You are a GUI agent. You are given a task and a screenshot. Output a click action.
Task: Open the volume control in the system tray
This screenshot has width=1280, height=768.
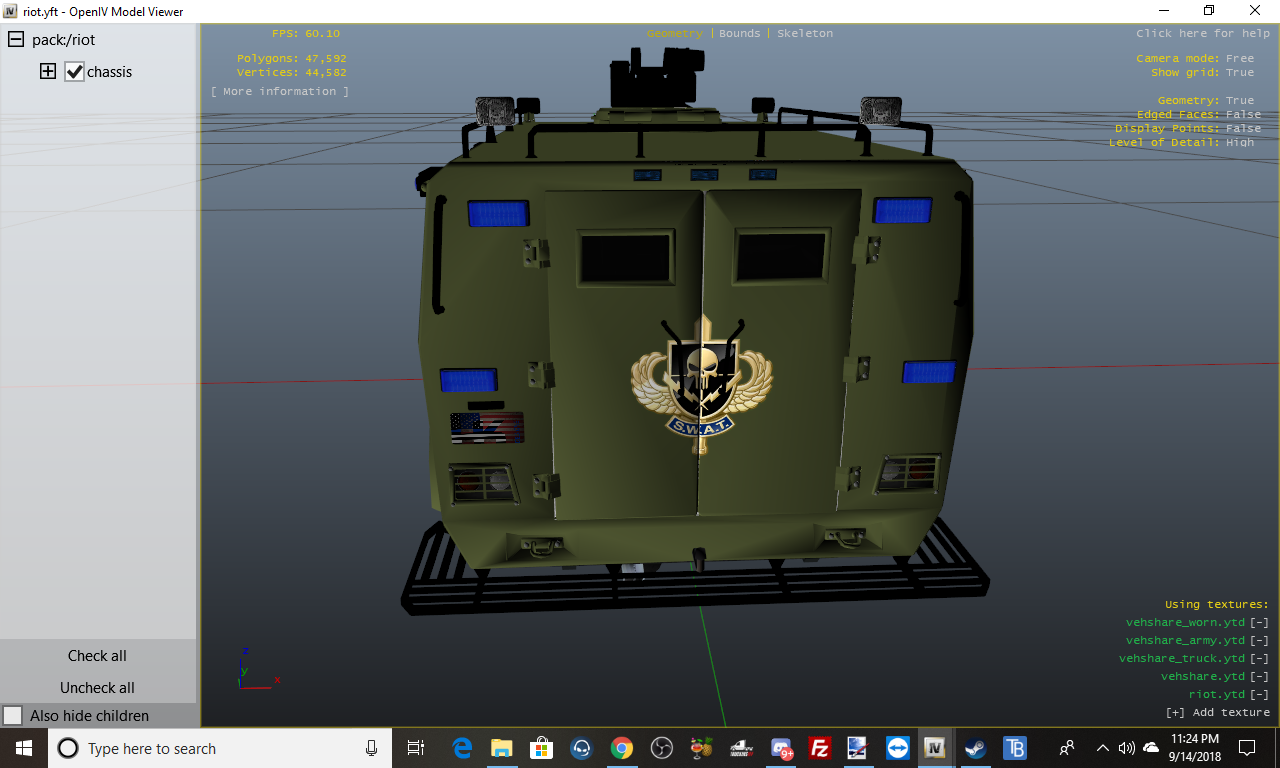[1126, 748]
